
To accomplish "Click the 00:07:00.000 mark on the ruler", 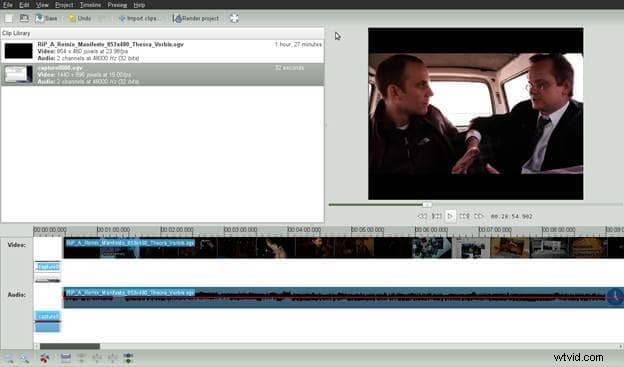I will (495, 230).
